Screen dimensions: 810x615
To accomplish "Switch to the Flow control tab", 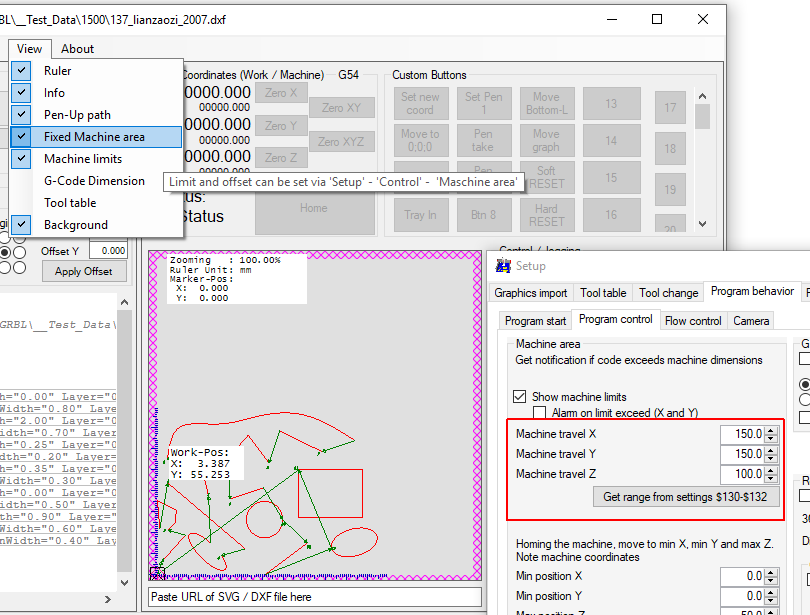I will pos(693,321).
